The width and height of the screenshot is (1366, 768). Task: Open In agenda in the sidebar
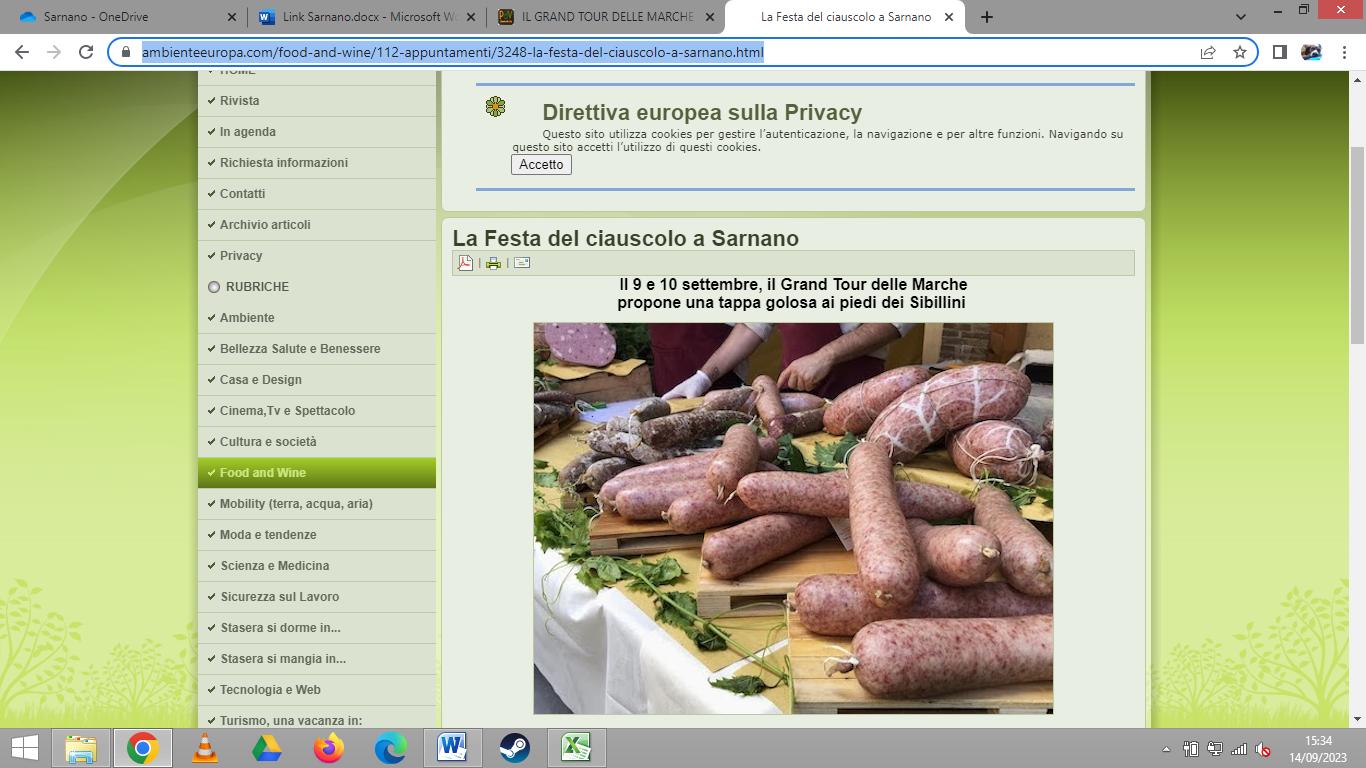(317, 132)
